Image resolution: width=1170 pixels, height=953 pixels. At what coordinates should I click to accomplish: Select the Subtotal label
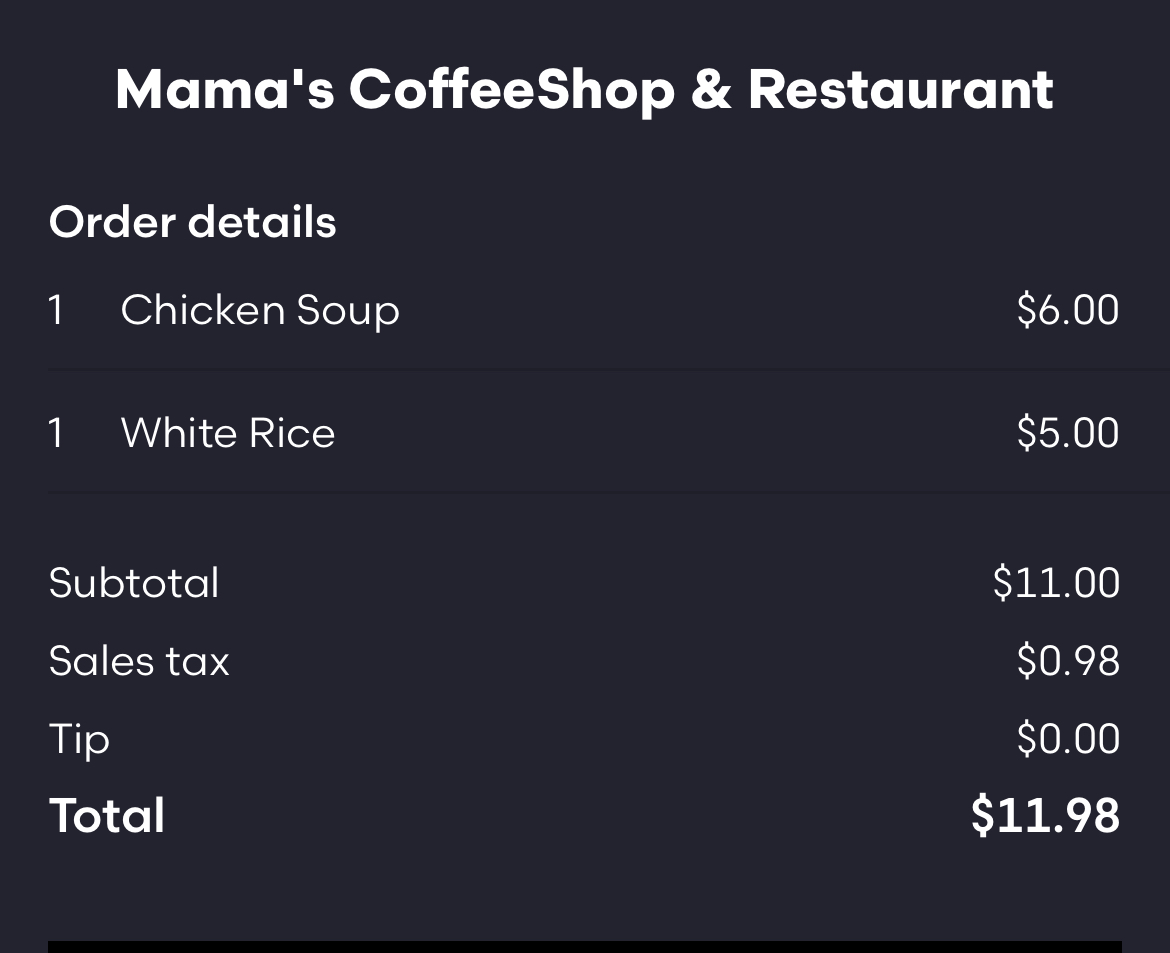[134, 583]
